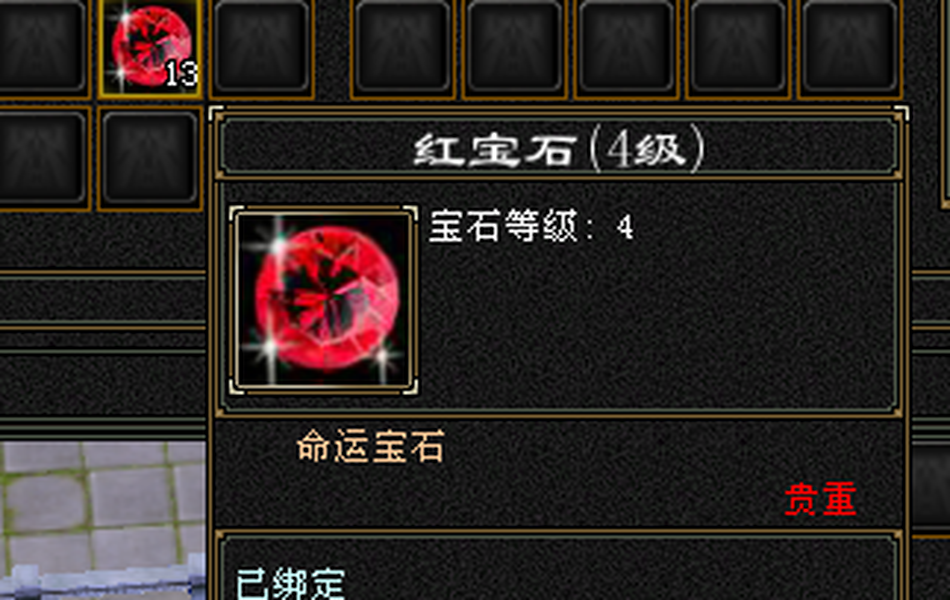Click the tooltip title 红宝石(4级)
The image size is (950, 600).
559,149
